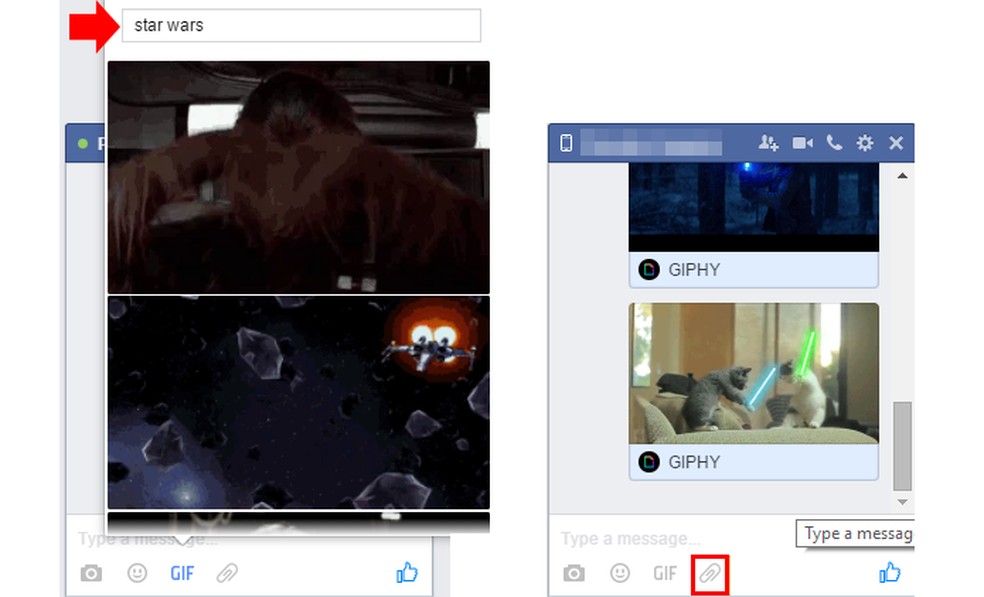Open emoji picker in left chat
The width and height of the screenshot is (984, 597).
click(137, 573)
